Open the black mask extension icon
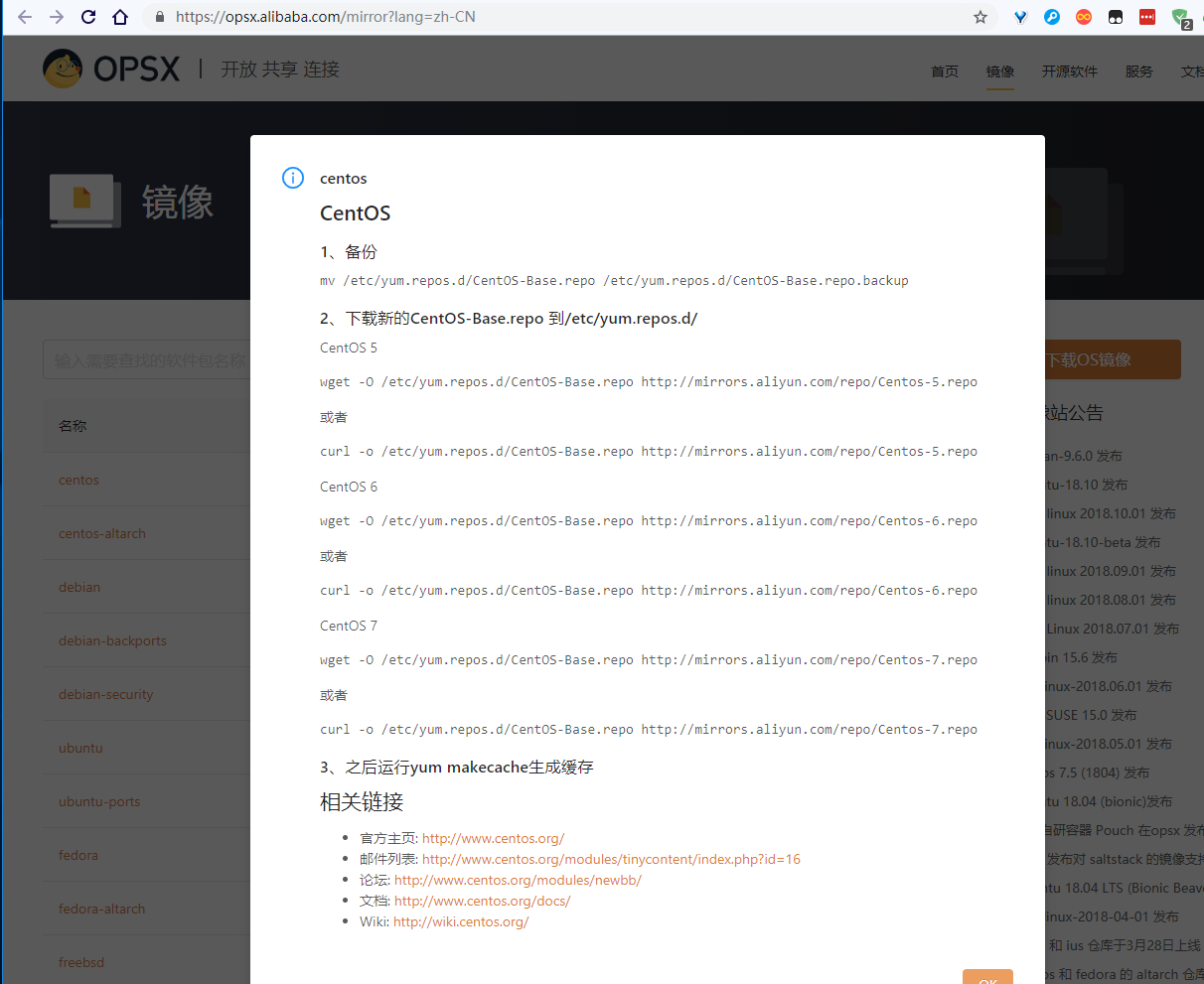Image resolution: width=1204 pixels, height=984 pixels. 1116,17
